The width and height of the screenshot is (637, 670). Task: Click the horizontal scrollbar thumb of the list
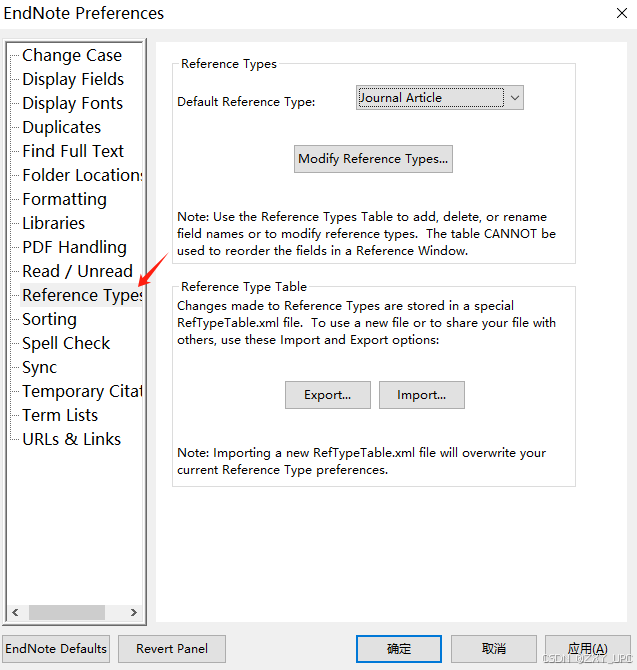(67, 612)
